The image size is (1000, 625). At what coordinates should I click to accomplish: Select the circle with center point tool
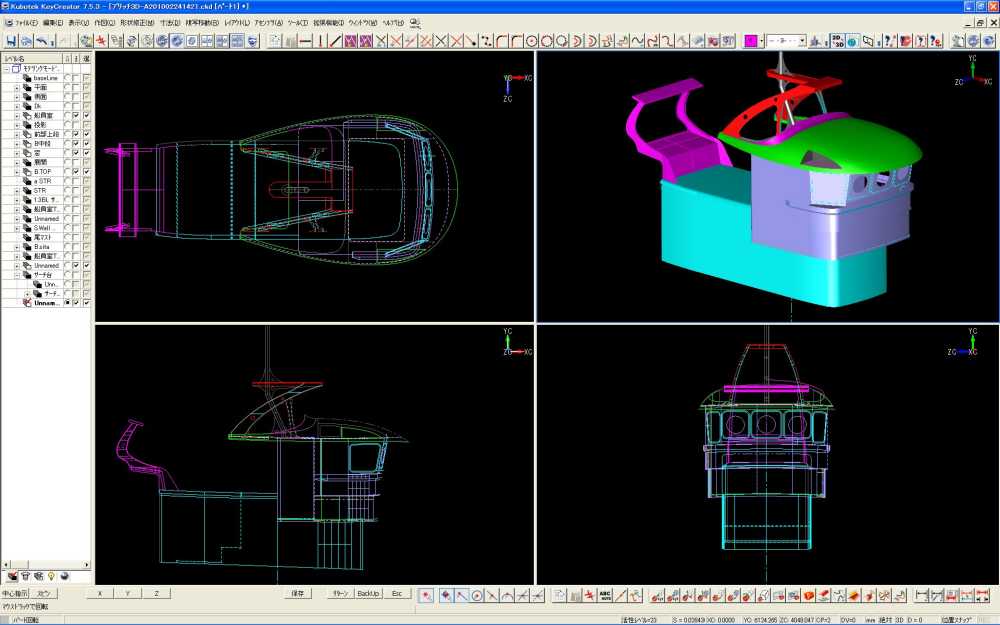tap(532, 41)
